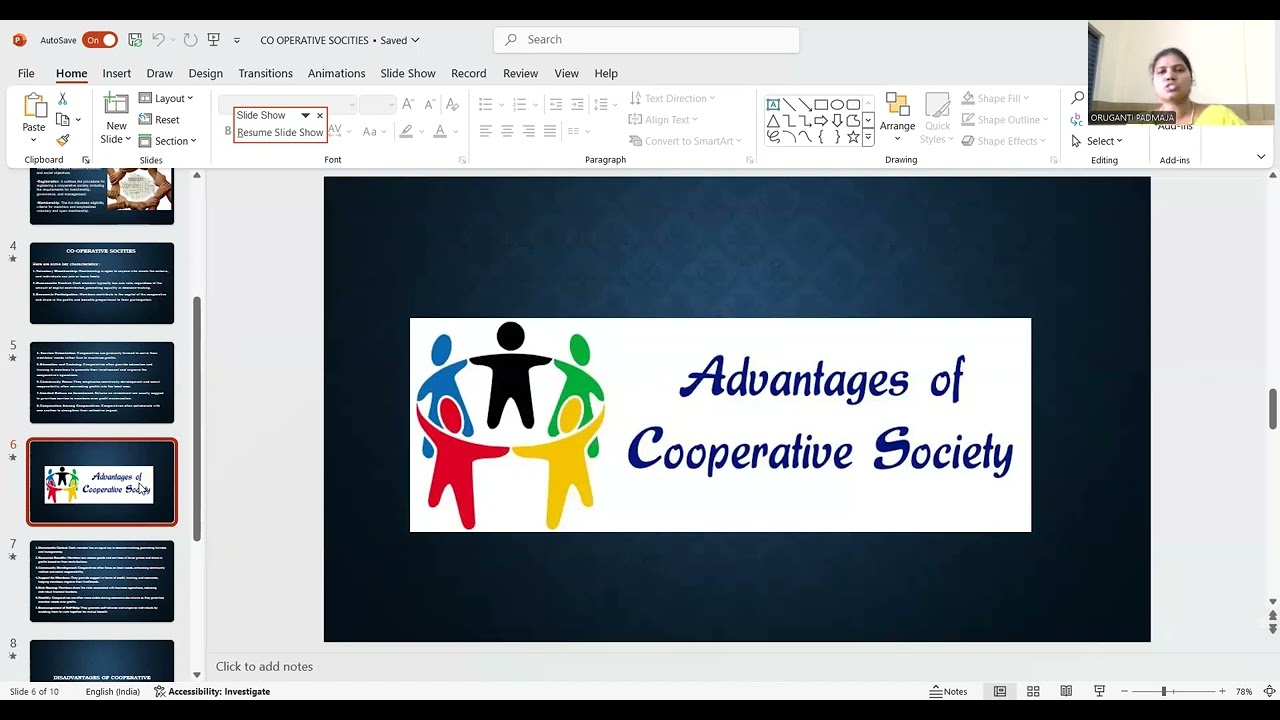Click the Format Painter brush icon

[62, 140]
